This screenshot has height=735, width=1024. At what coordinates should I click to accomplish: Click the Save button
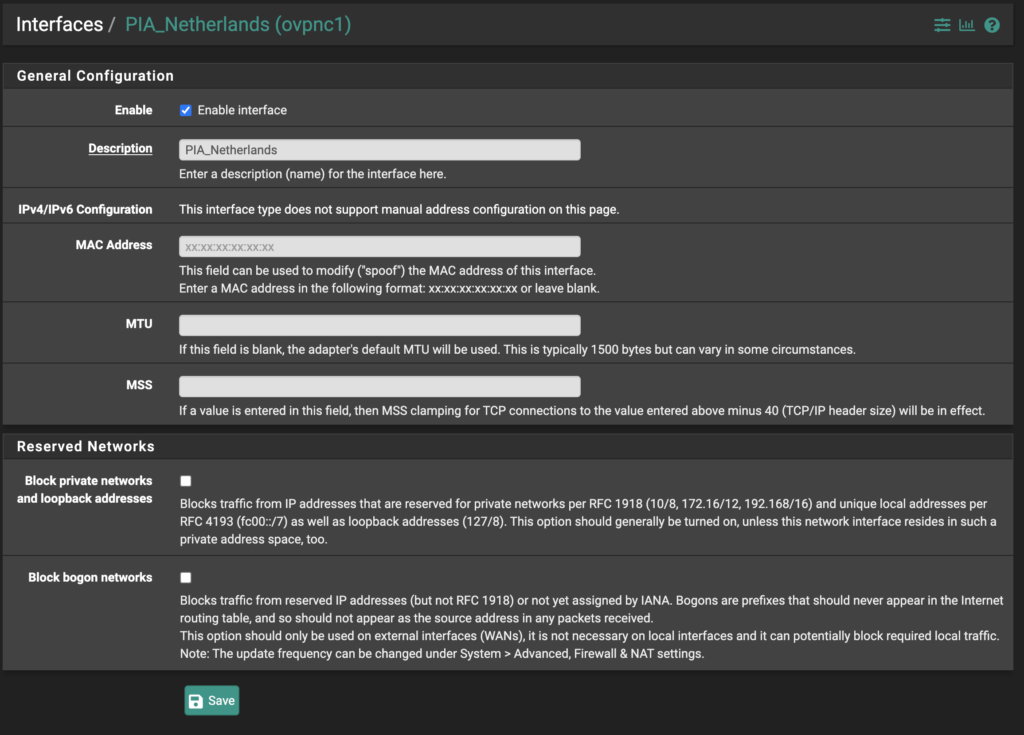pyautogui.click(x=212, y=700)
